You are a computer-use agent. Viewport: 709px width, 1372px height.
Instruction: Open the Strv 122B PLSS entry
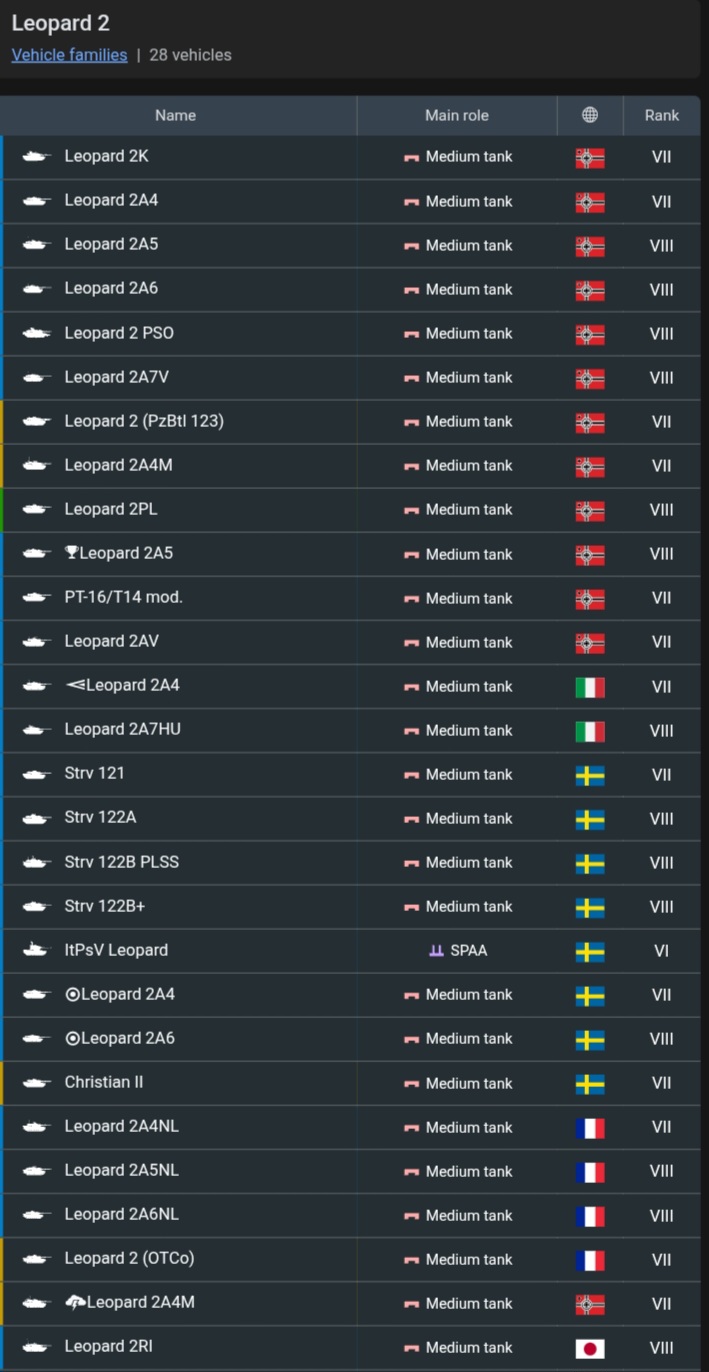(x=122, y=862)
